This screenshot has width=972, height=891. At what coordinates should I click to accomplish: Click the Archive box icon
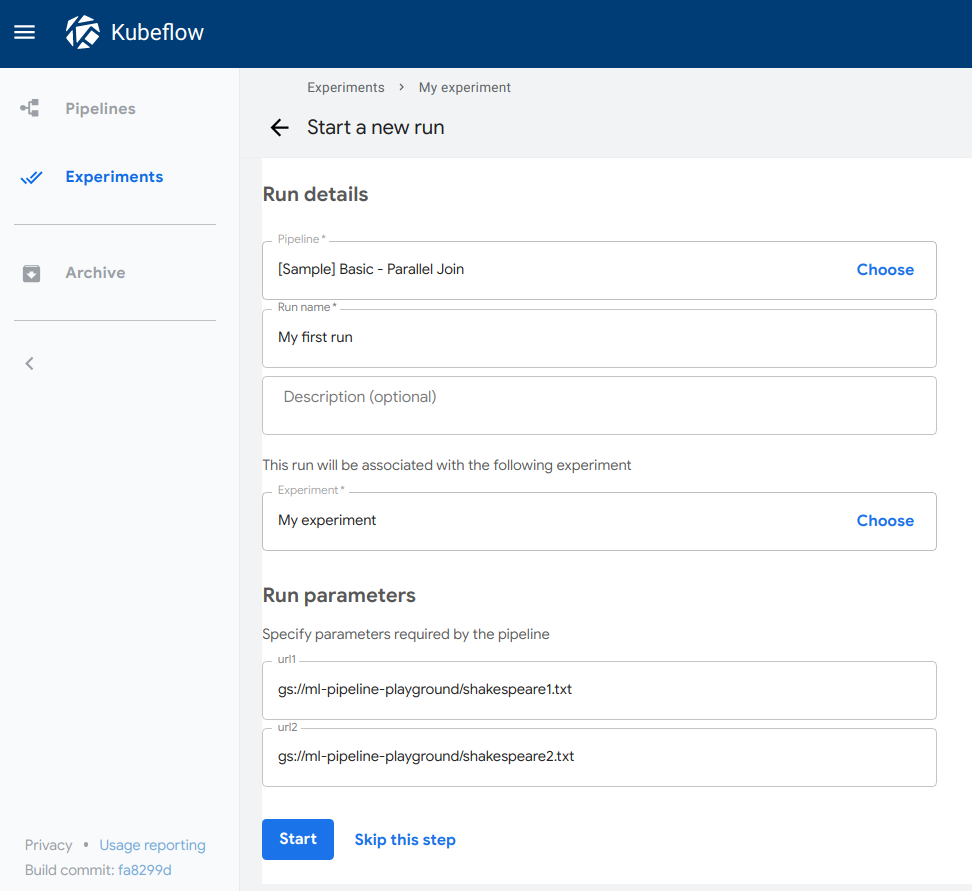tap(31, 273)
